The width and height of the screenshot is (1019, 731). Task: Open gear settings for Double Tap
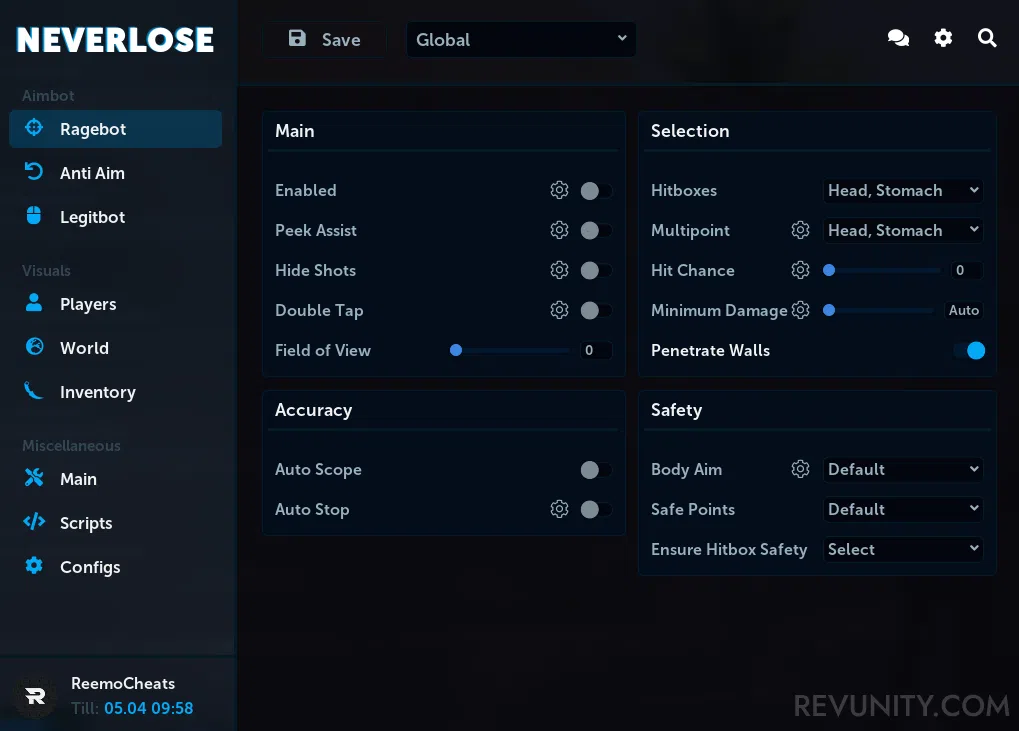[559, 310]
